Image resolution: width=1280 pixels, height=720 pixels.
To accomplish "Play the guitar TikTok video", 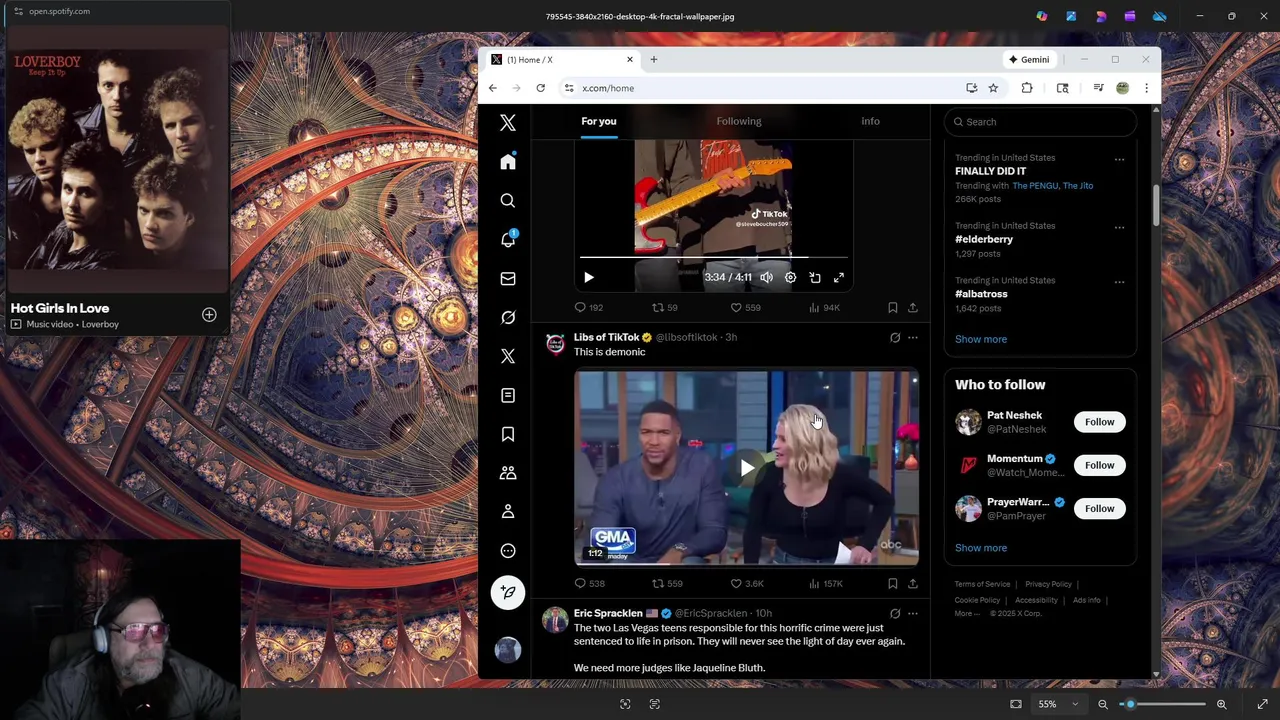I will pyautogui.click(x=588, y=277).
